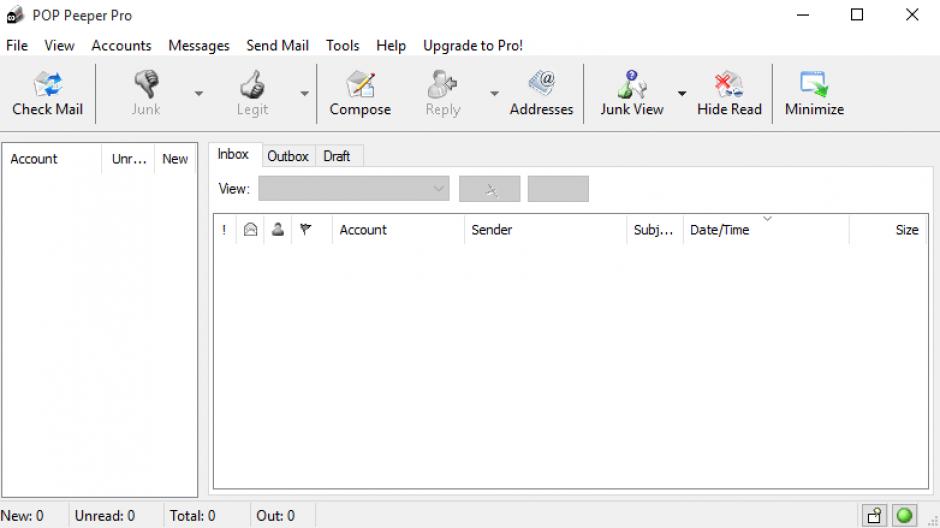Sort by priority exclamation column
This screenshot has height=528, width=940.
point(224,230)
